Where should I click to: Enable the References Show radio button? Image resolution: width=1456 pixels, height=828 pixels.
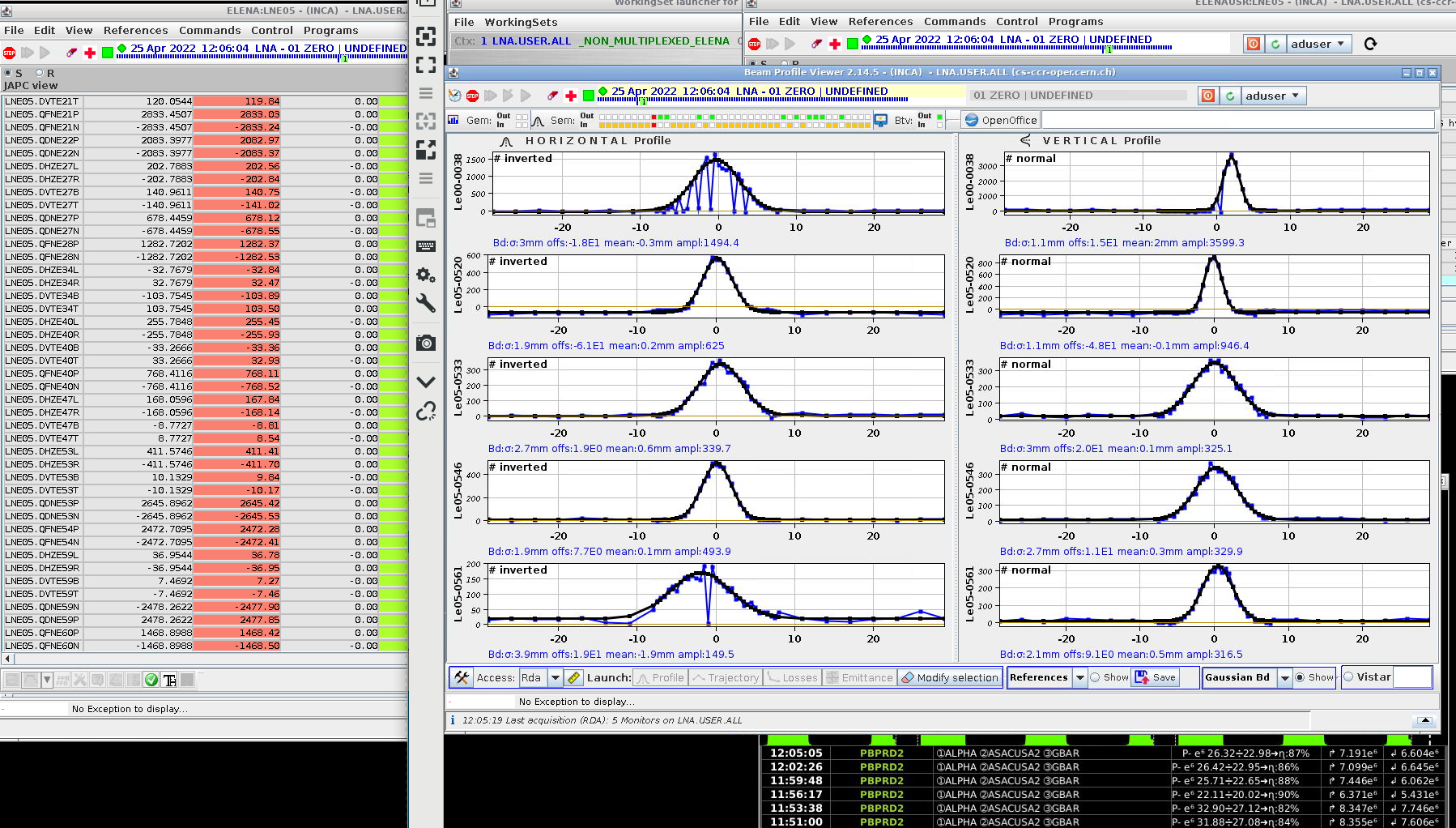click(1096, 677)
